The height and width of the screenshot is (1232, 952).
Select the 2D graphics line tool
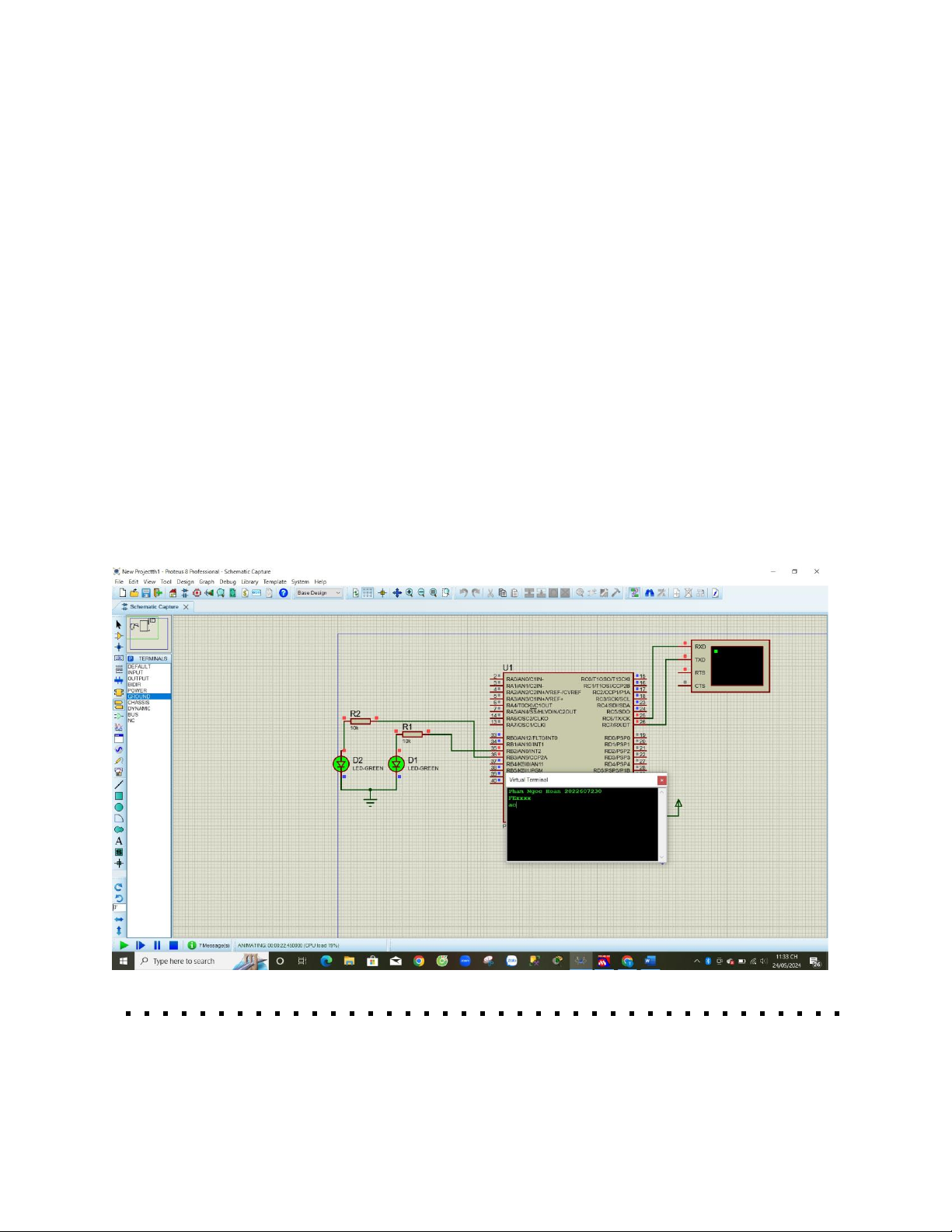[119, 785]
